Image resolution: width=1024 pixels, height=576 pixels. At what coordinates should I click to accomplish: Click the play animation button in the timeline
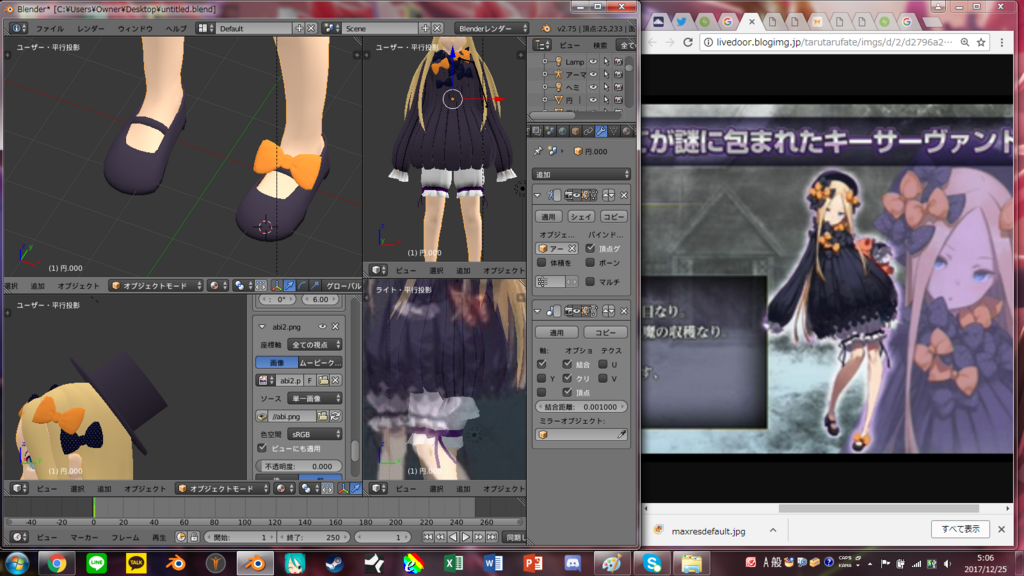[x=466, y=537]
